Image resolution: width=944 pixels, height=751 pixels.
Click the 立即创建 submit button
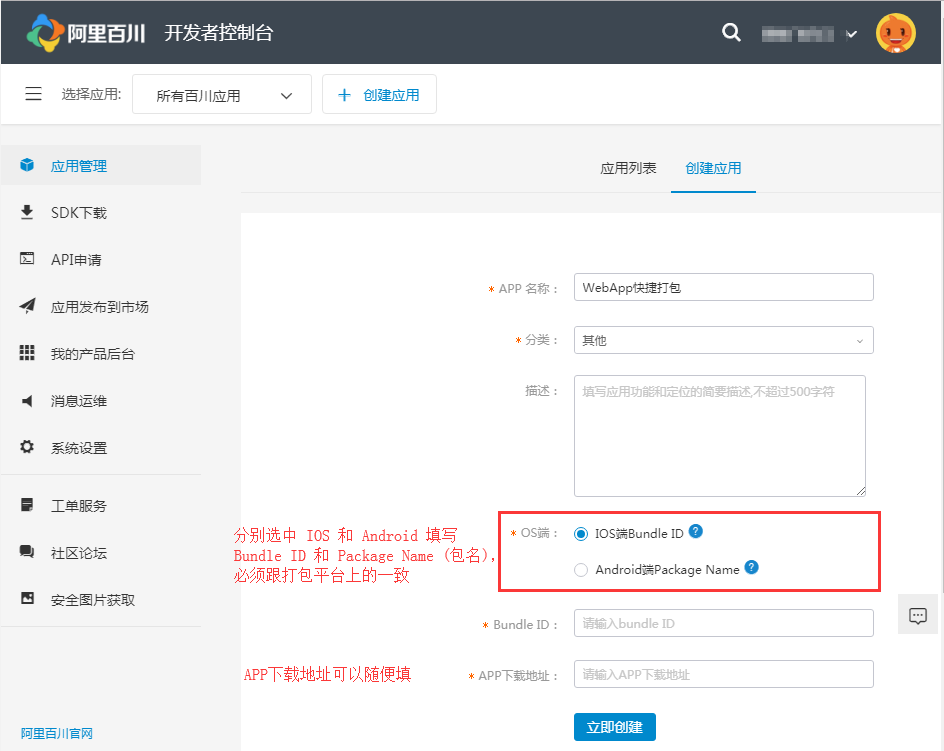click(614, 726)
